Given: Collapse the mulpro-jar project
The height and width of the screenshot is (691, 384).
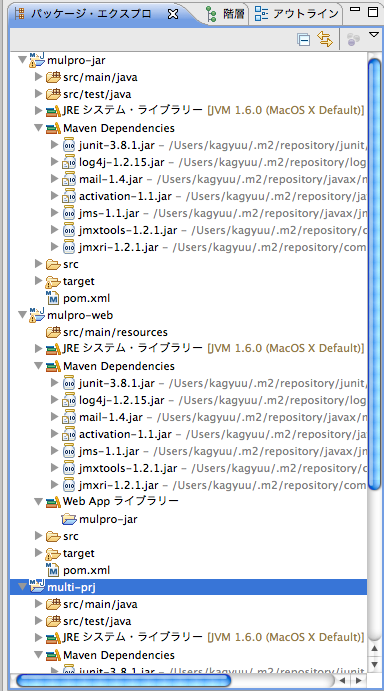Looking at the screenshot, I should click(22, 60).
